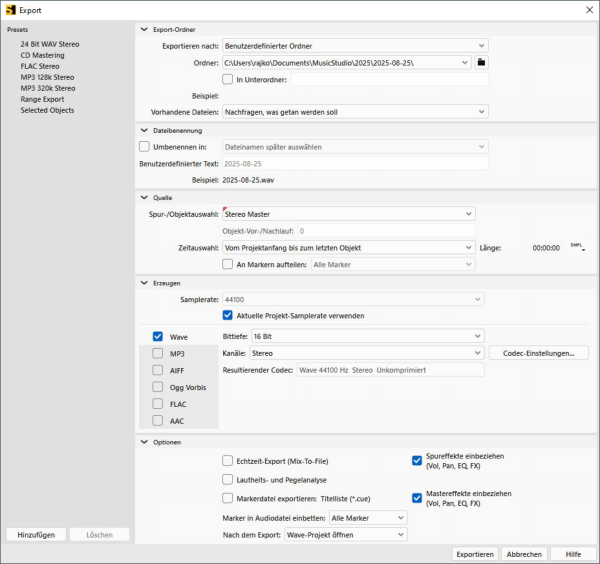Open the Bittiefe 16 Bit dropdown

pyautogui.click(x=366, y=336)
